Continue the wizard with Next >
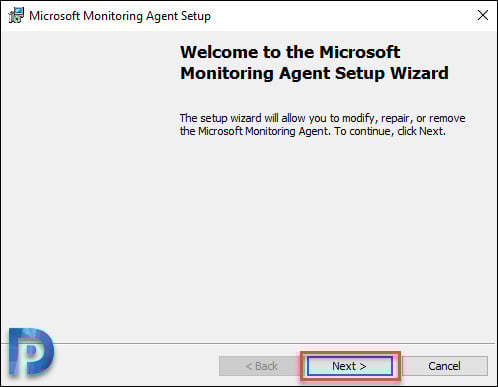Screen dimensions: 498x387 pos(350,366)
